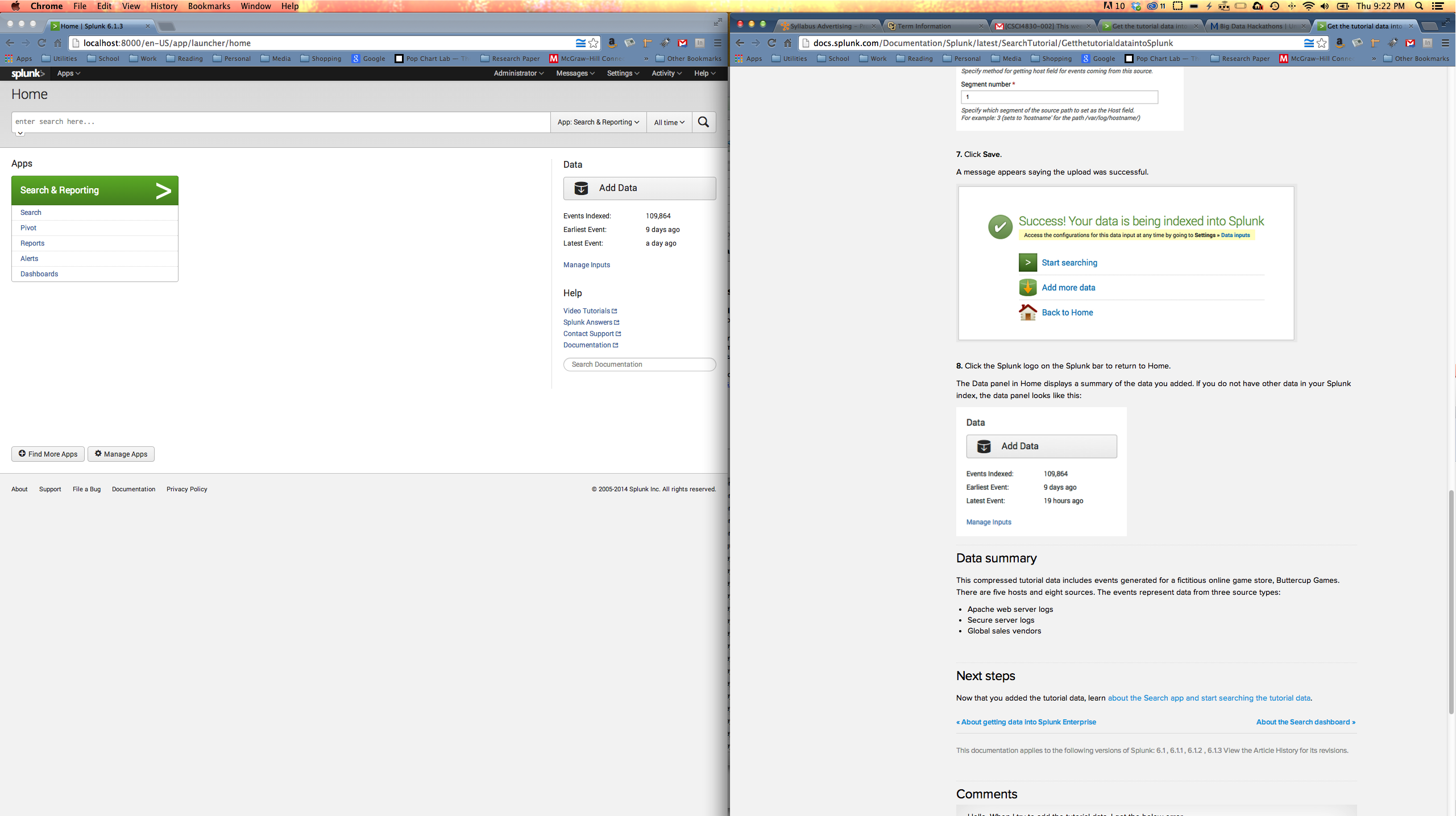Open Chrome History menu
Viewport: 1456px width, 816px height.
pyautogui.click(x=164, y=6)
